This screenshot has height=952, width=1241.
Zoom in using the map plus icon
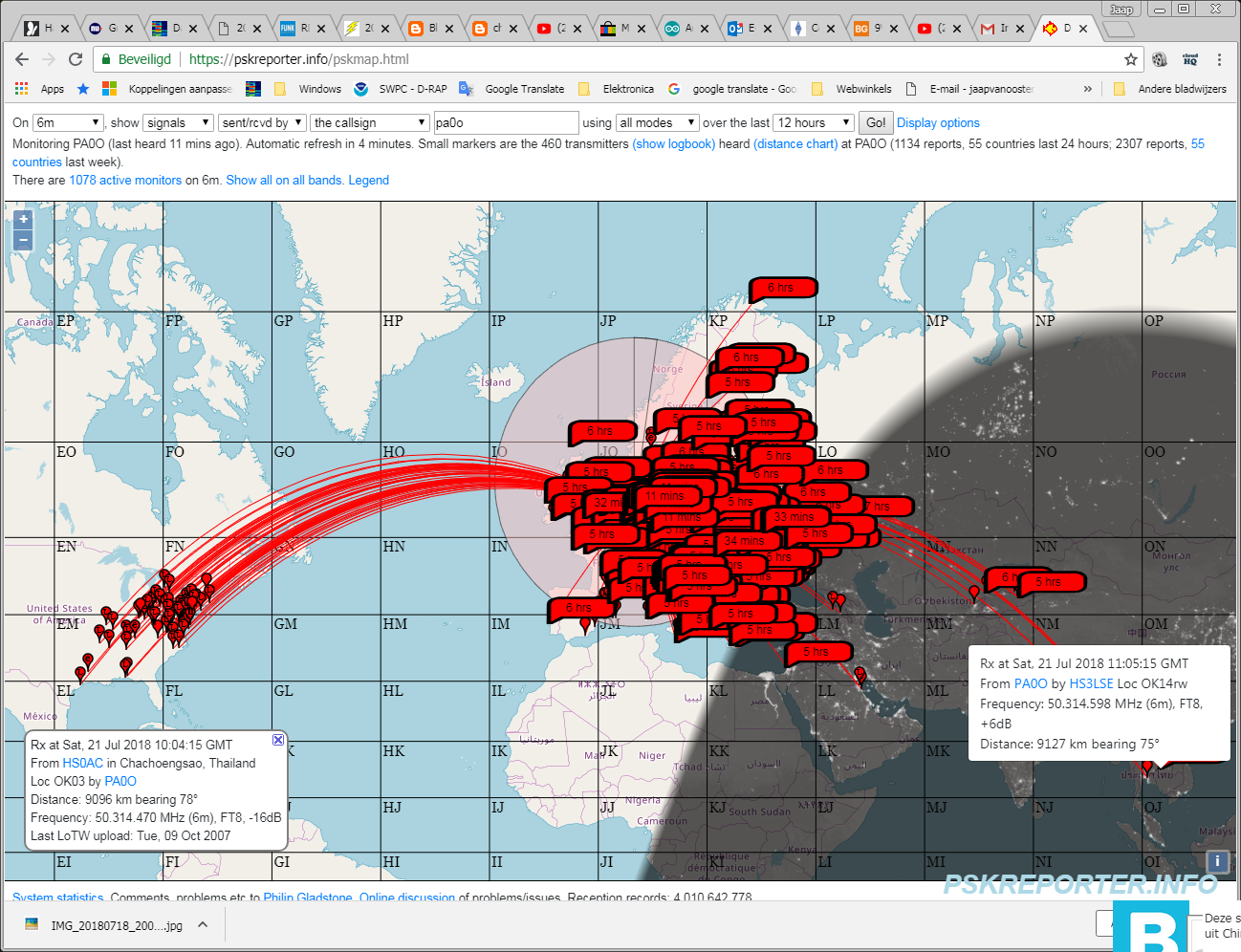pyautogui.click(x=22, y=218)
